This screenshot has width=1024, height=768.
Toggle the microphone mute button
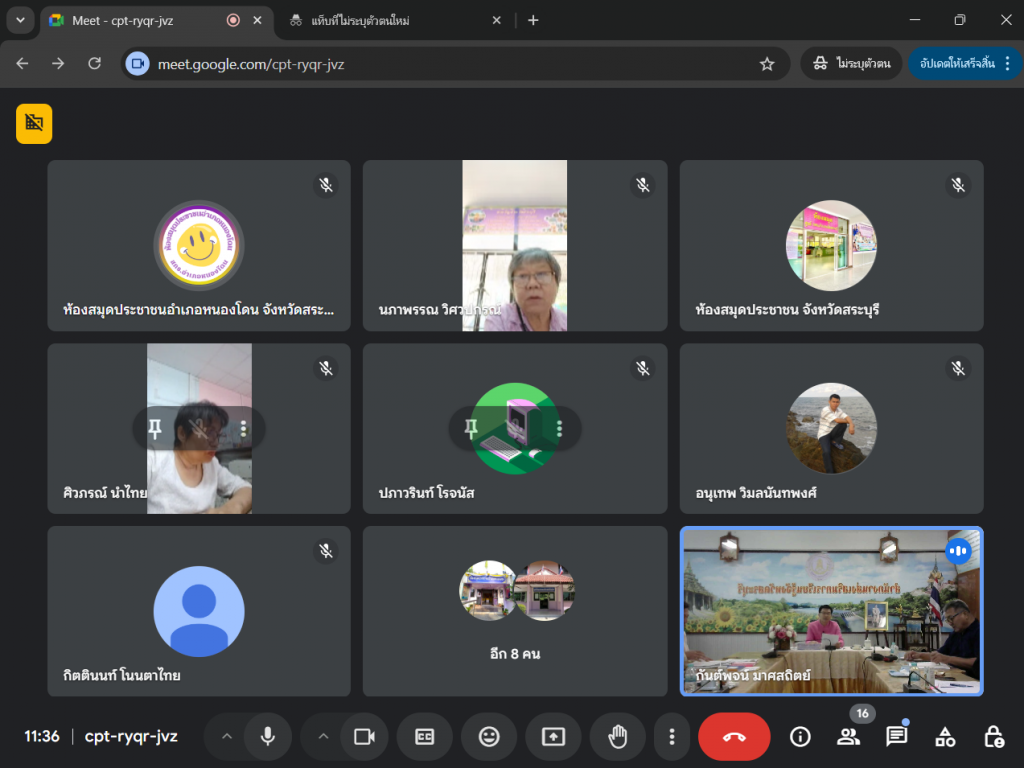(x=268, y=737)
